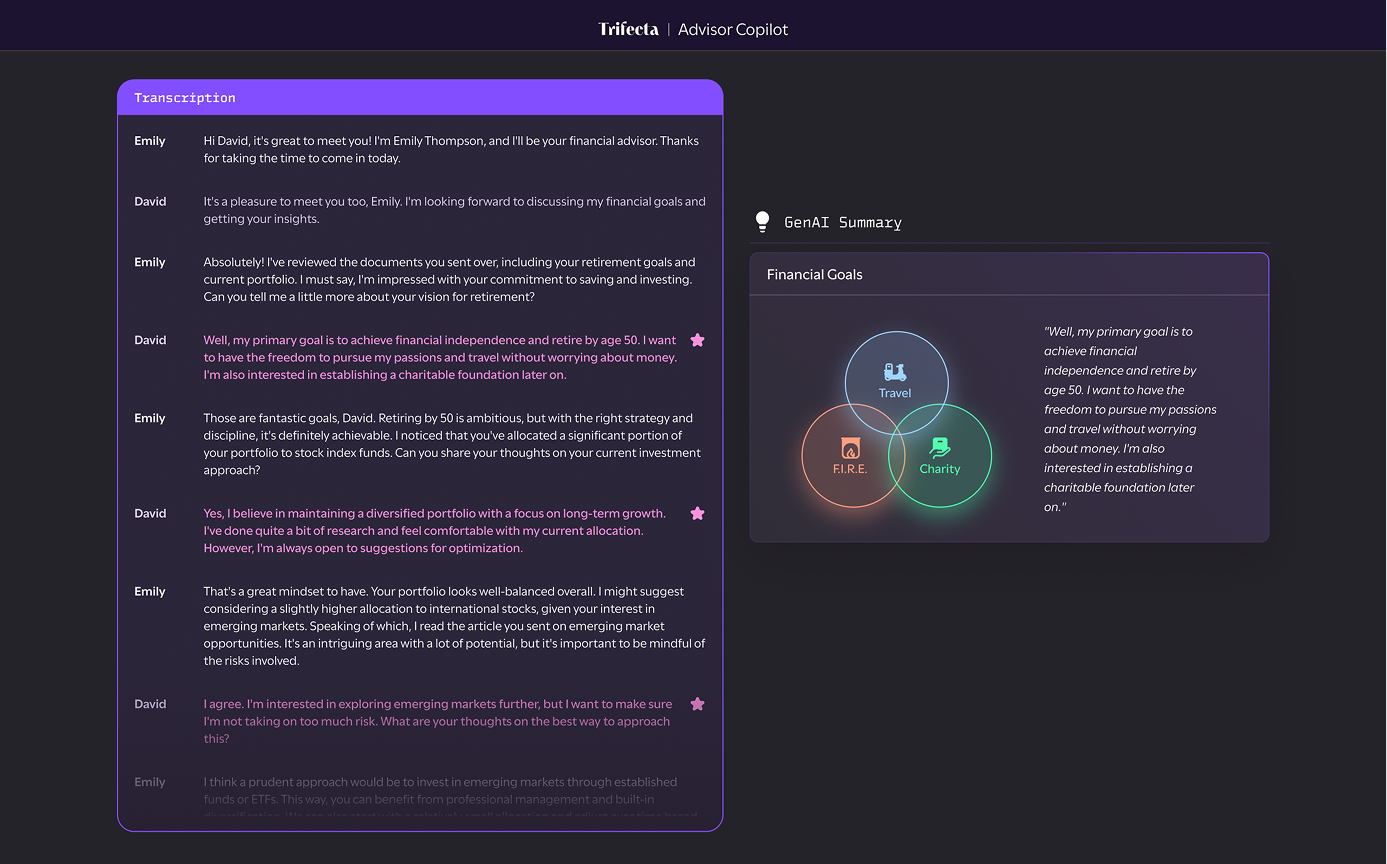Click the star beside the emerging markets risk message
Viewport: 1387px width, 864px height.
point(698,704)
